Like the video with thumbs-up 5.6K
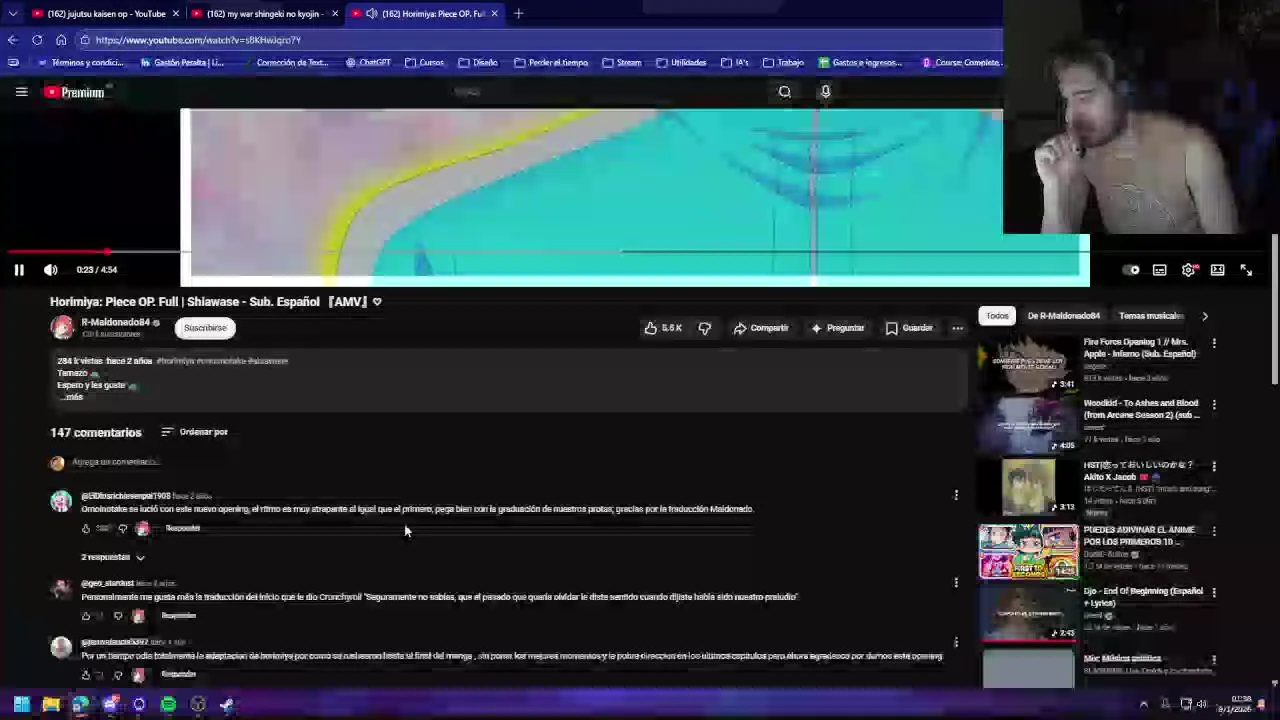Viewport: 1280px width, 720px height. pos(663,328)
